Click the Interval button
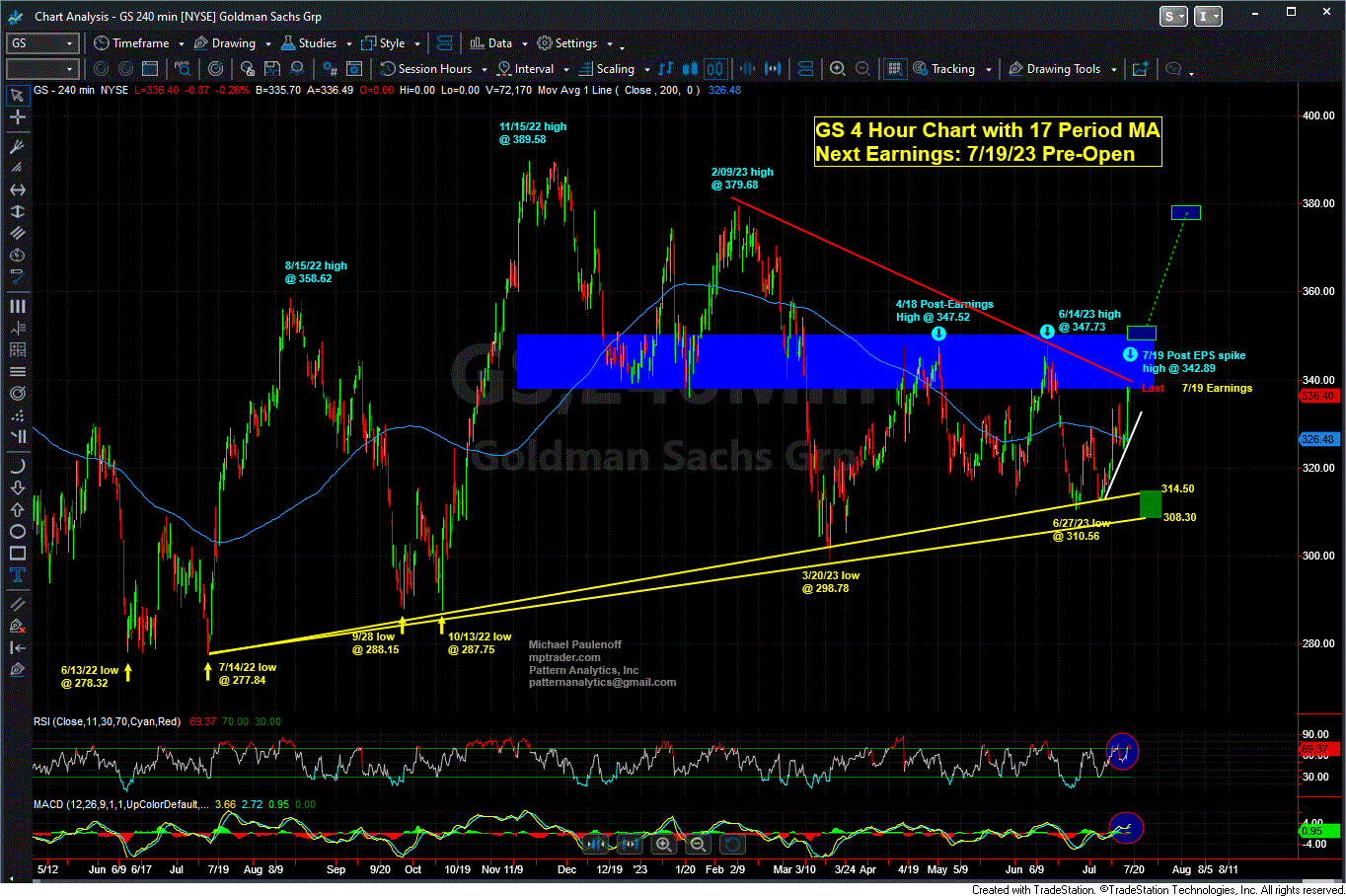This screenshot has height=896, width=1346. [x=525, y=69]
